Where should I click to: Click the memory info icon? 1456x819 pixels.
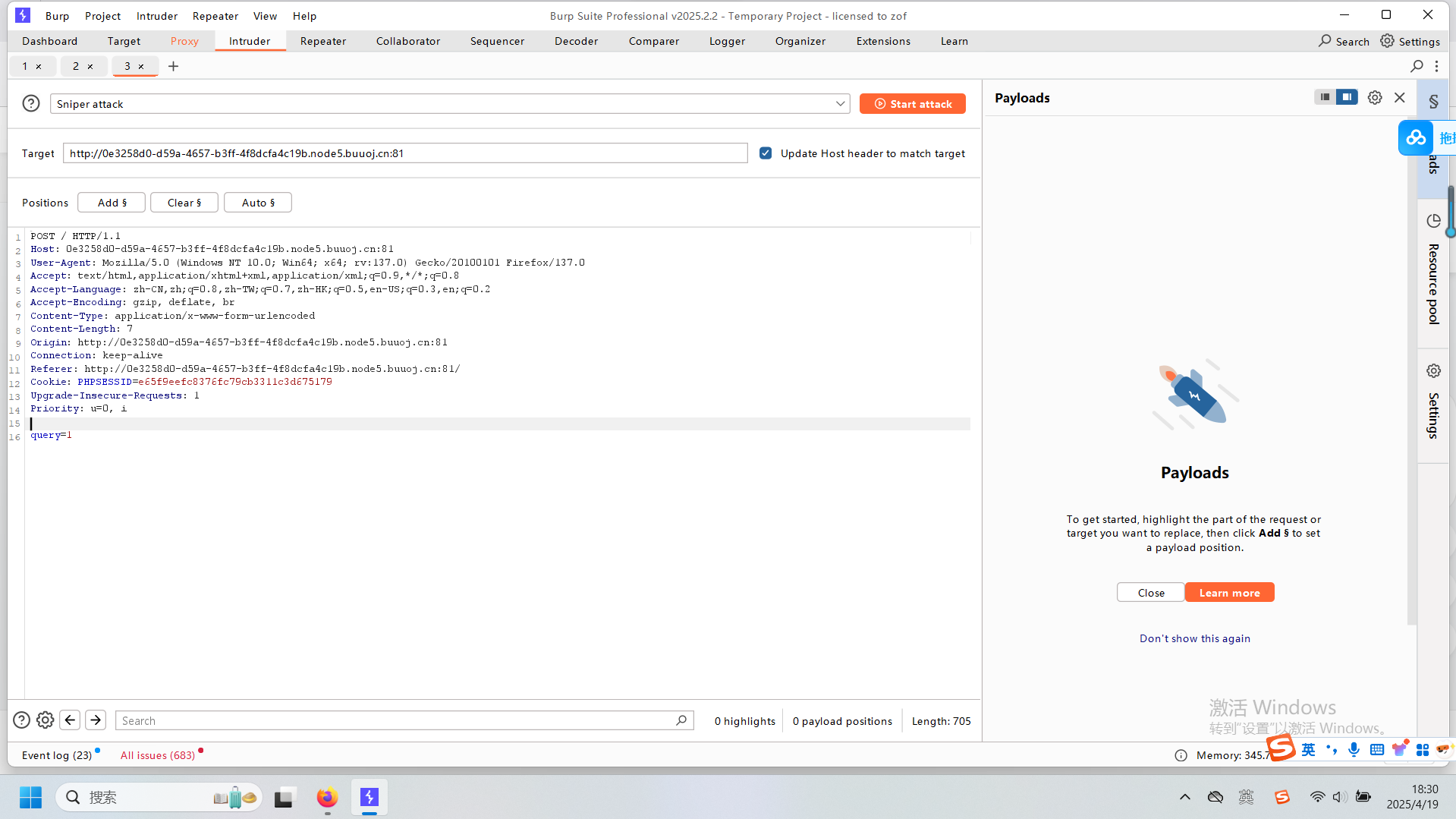coord(1181,755)
